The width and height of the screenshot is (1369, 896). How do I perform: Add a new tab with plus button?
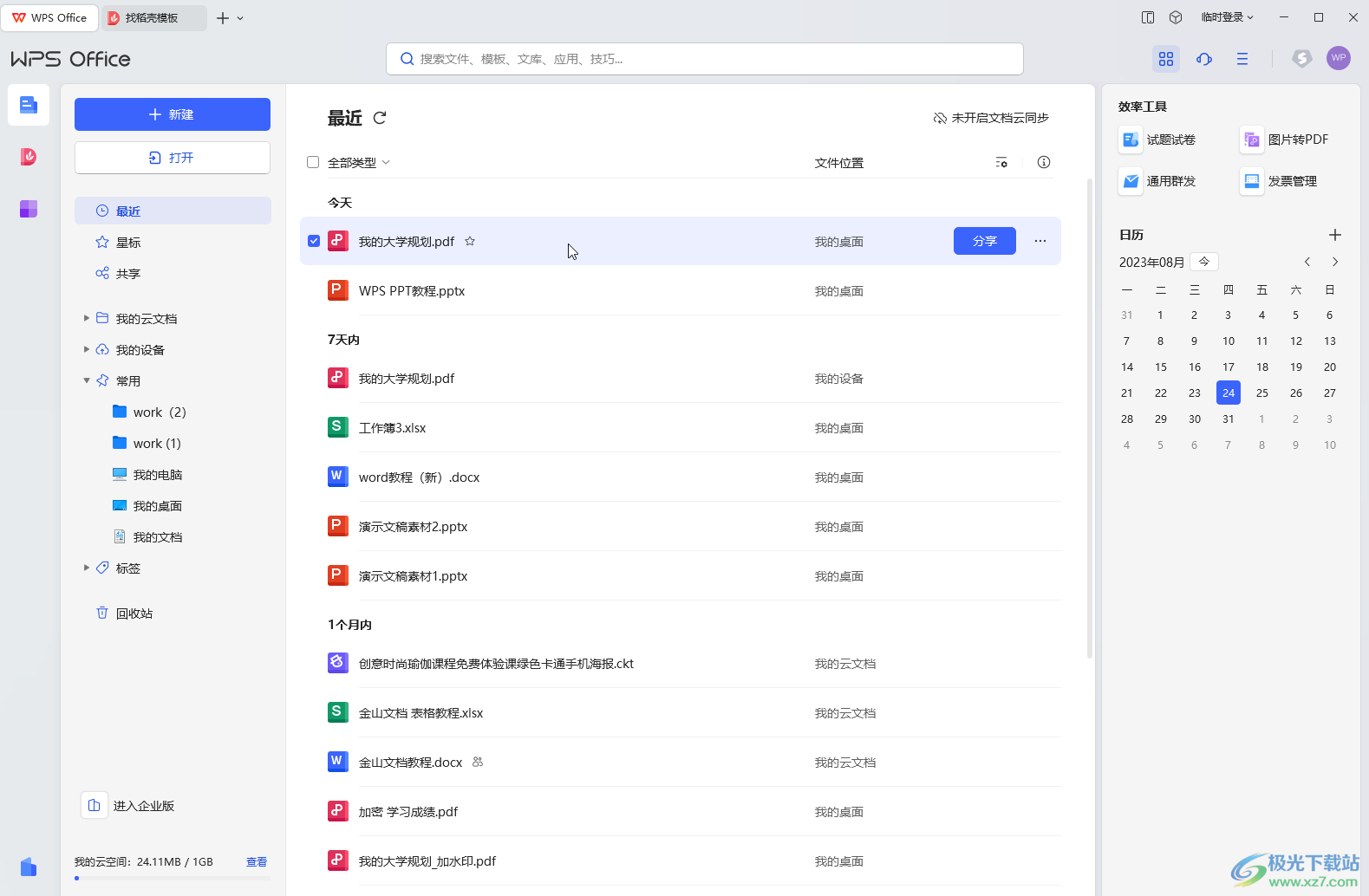click(223, 18)
